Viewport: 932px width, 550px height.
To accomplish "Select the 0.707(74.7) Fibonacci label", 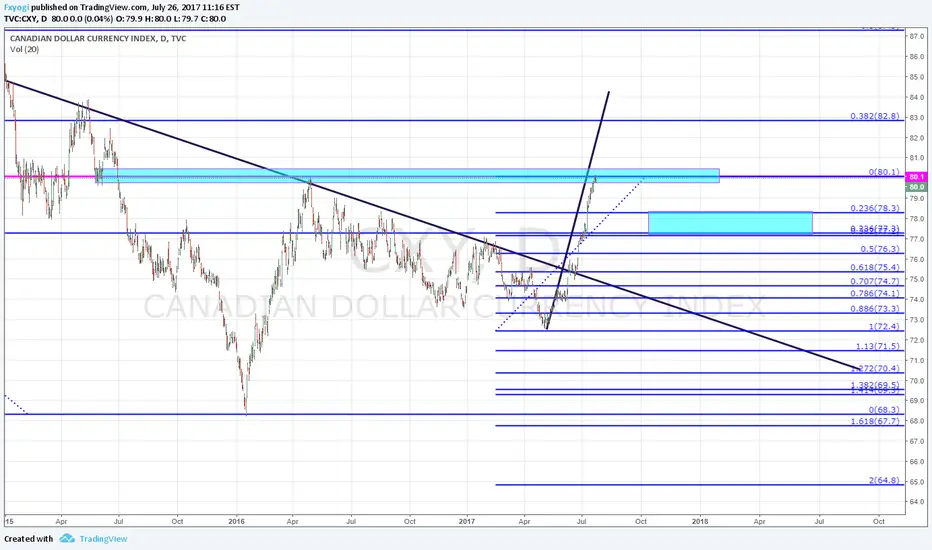I will pos(874,281).
